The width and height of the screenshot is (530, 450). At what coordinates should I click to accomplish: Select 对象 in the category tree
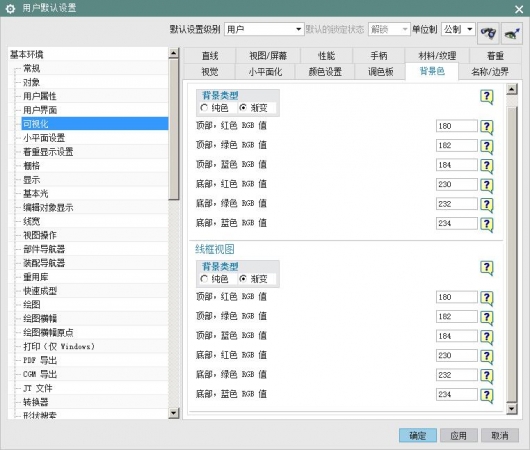[31, 82]
